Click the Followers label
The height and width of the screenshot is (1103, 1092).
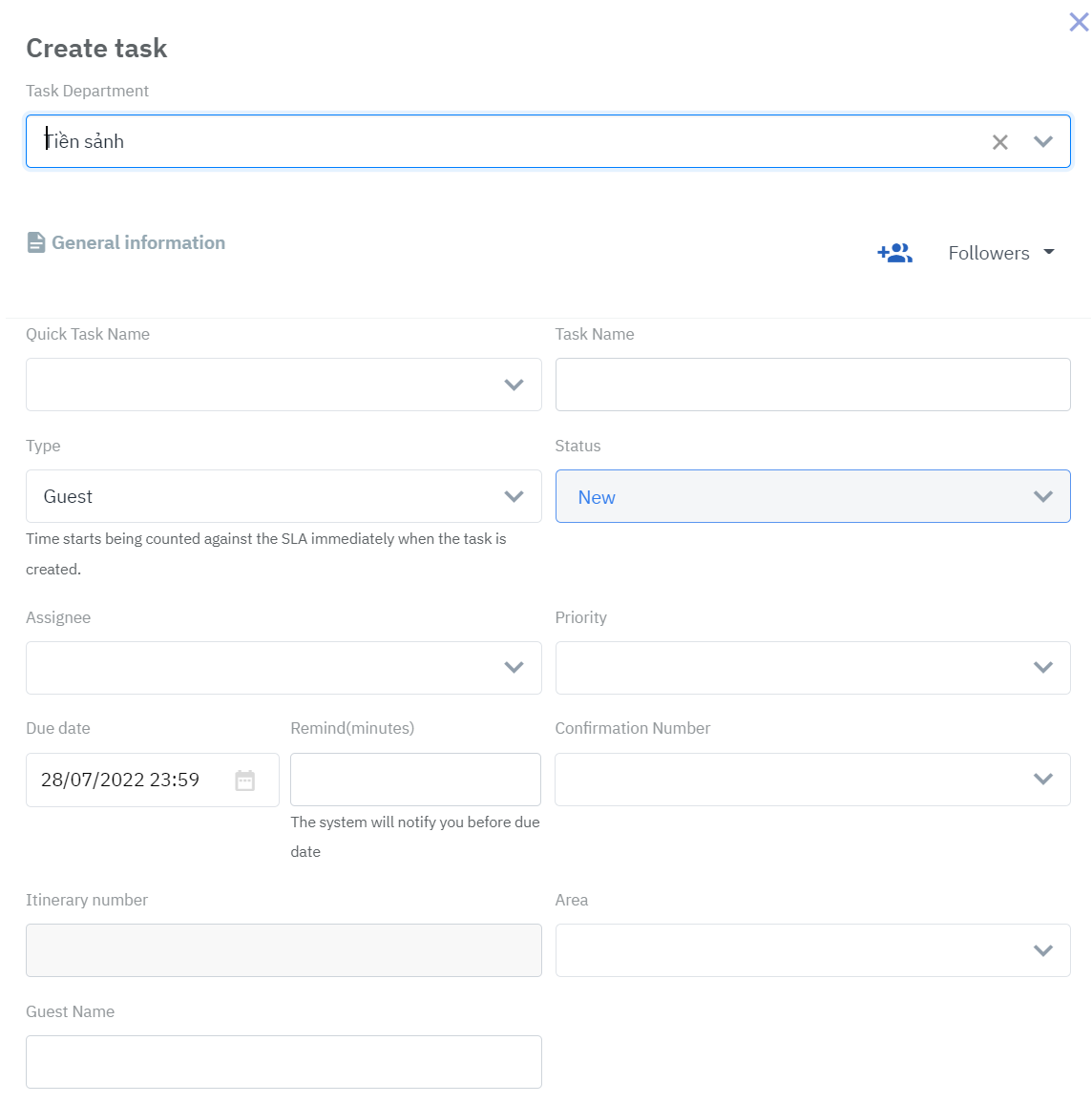989,252
